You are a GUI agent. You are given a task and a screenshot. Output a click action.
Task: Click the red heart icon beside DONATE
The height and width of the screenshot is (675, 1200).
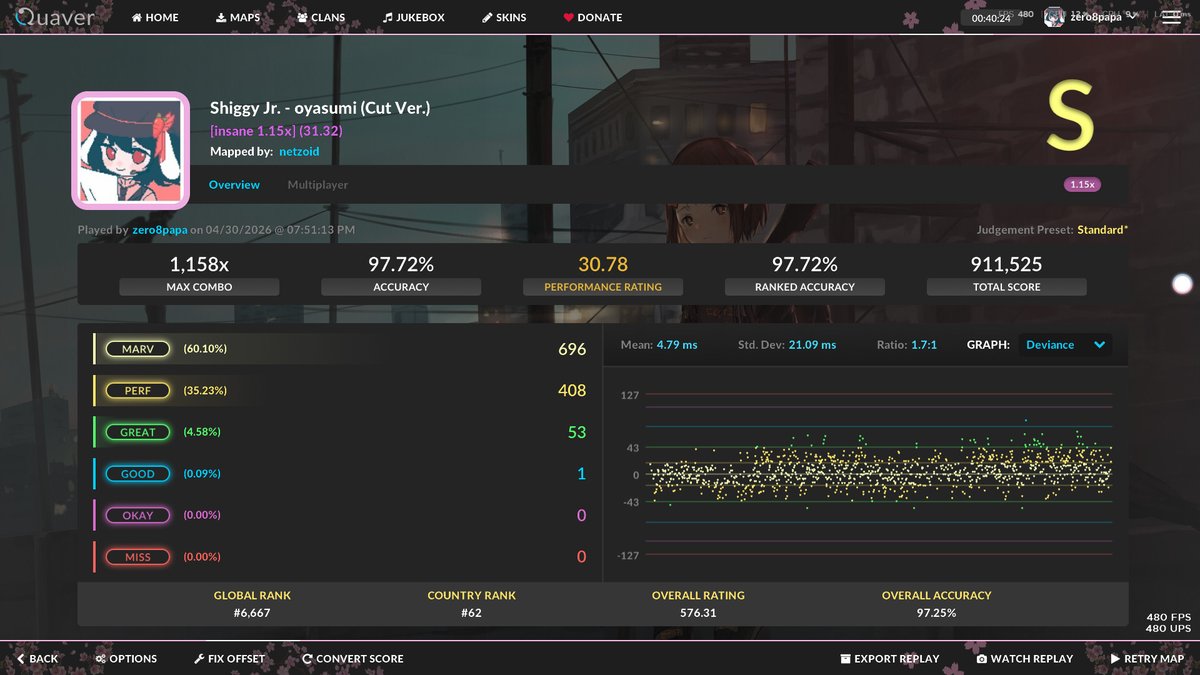(x=569, y=18)
